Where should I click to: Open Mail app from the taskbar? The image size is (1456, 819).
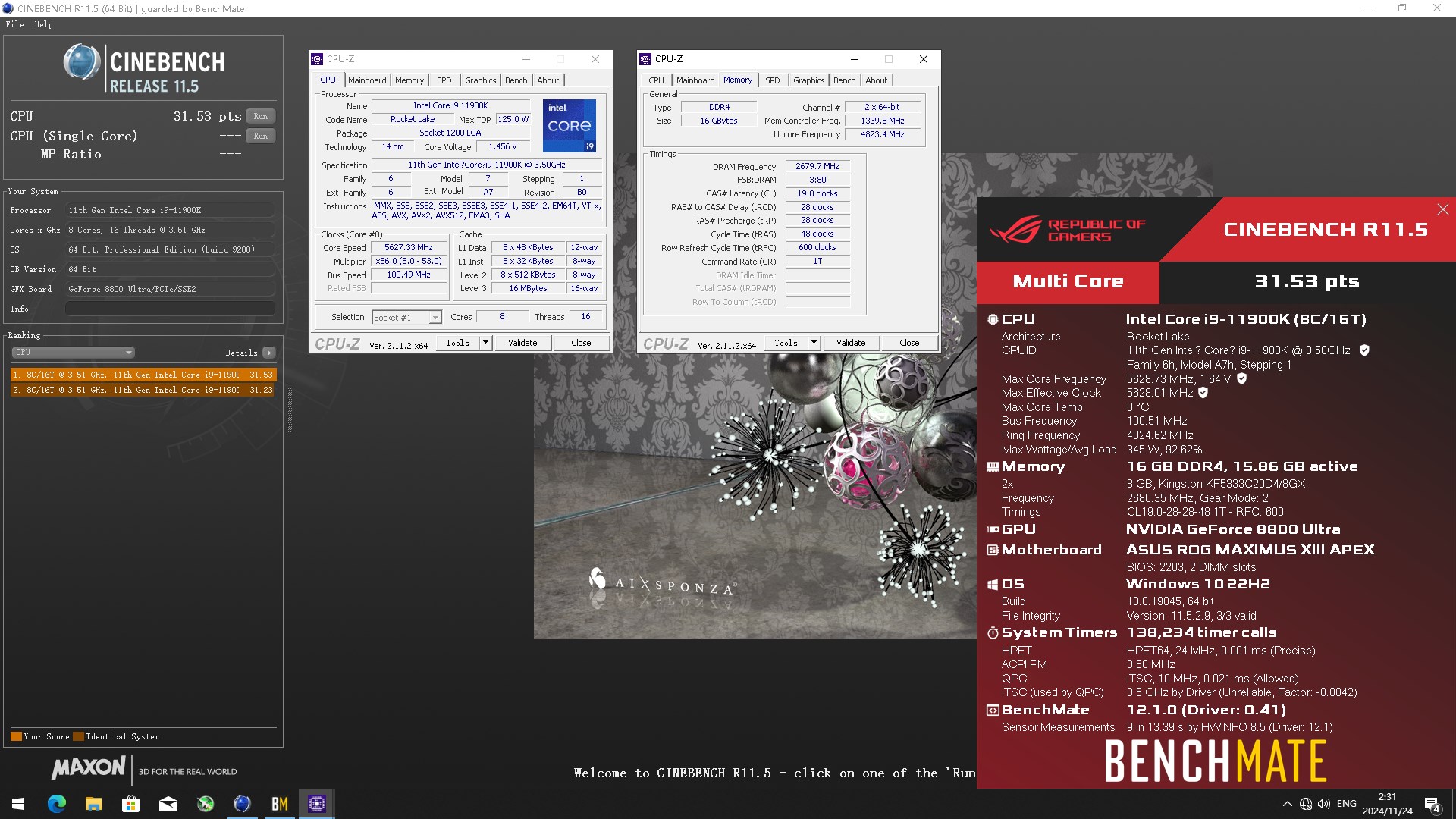[x=168, y=804]
